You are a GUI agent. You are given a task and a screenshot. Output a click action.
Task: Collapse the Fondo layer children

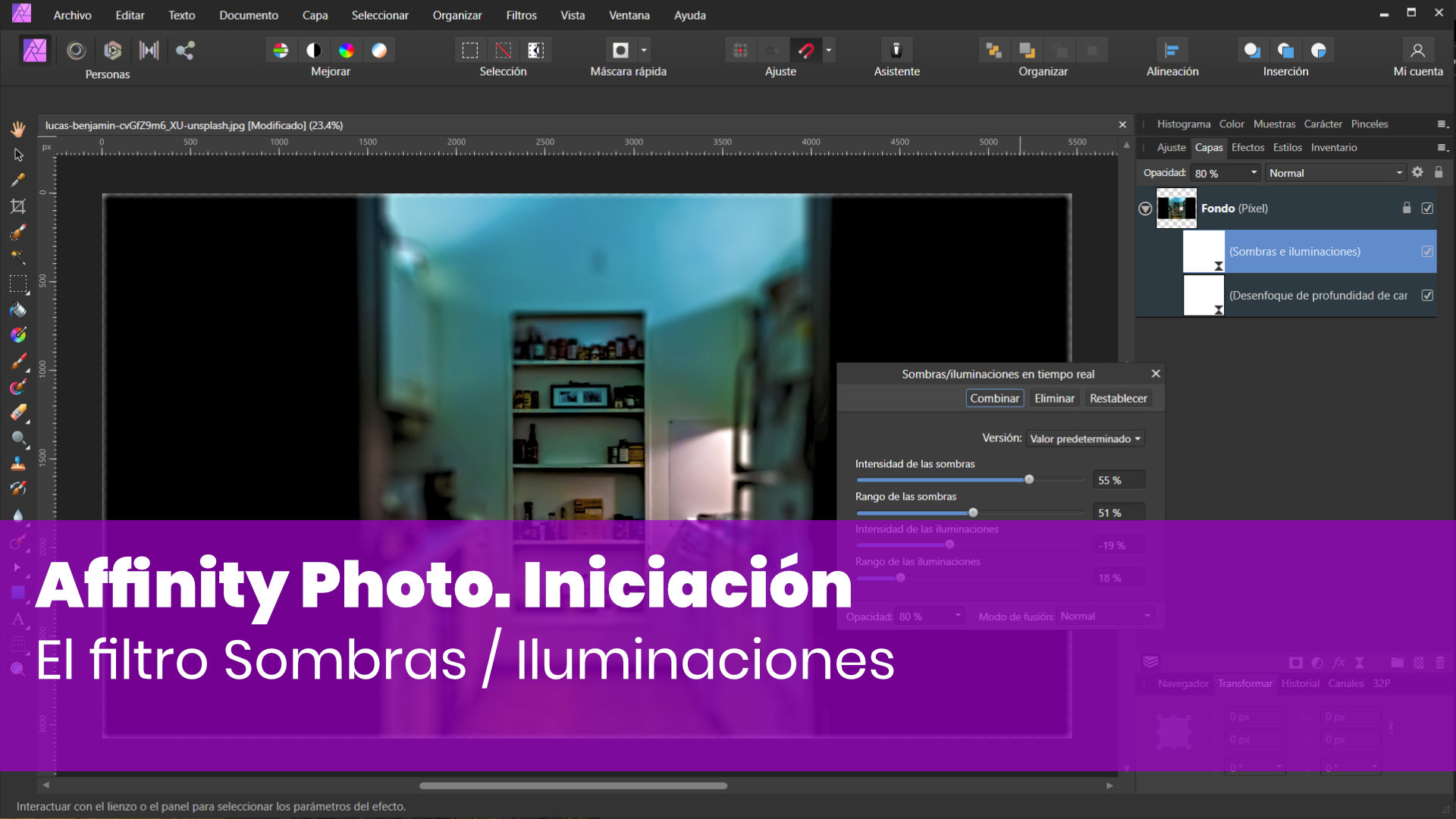point(1145,209)
